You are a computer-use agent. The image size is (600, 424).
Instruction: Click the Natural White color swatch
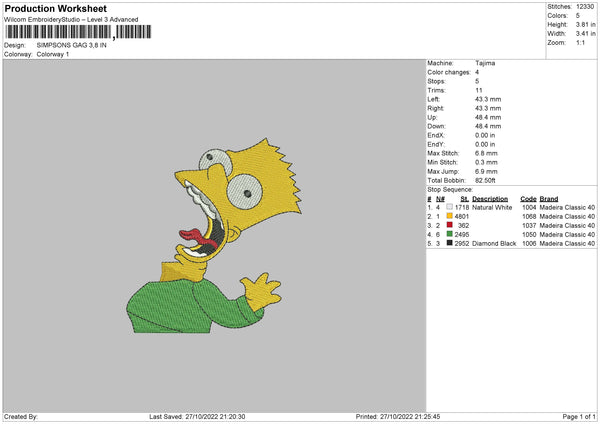pos(449,207)
